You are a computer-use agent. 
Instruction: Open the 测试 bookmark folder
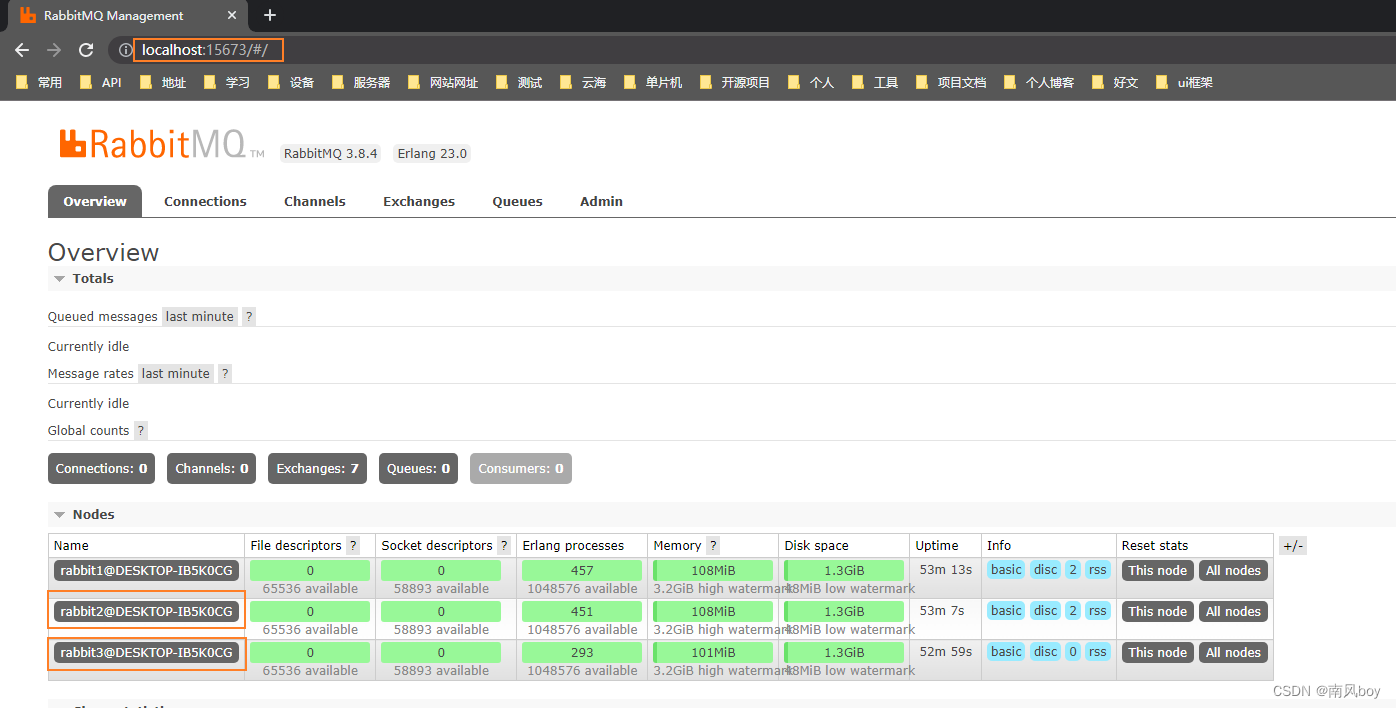click(x=519, y=82)
